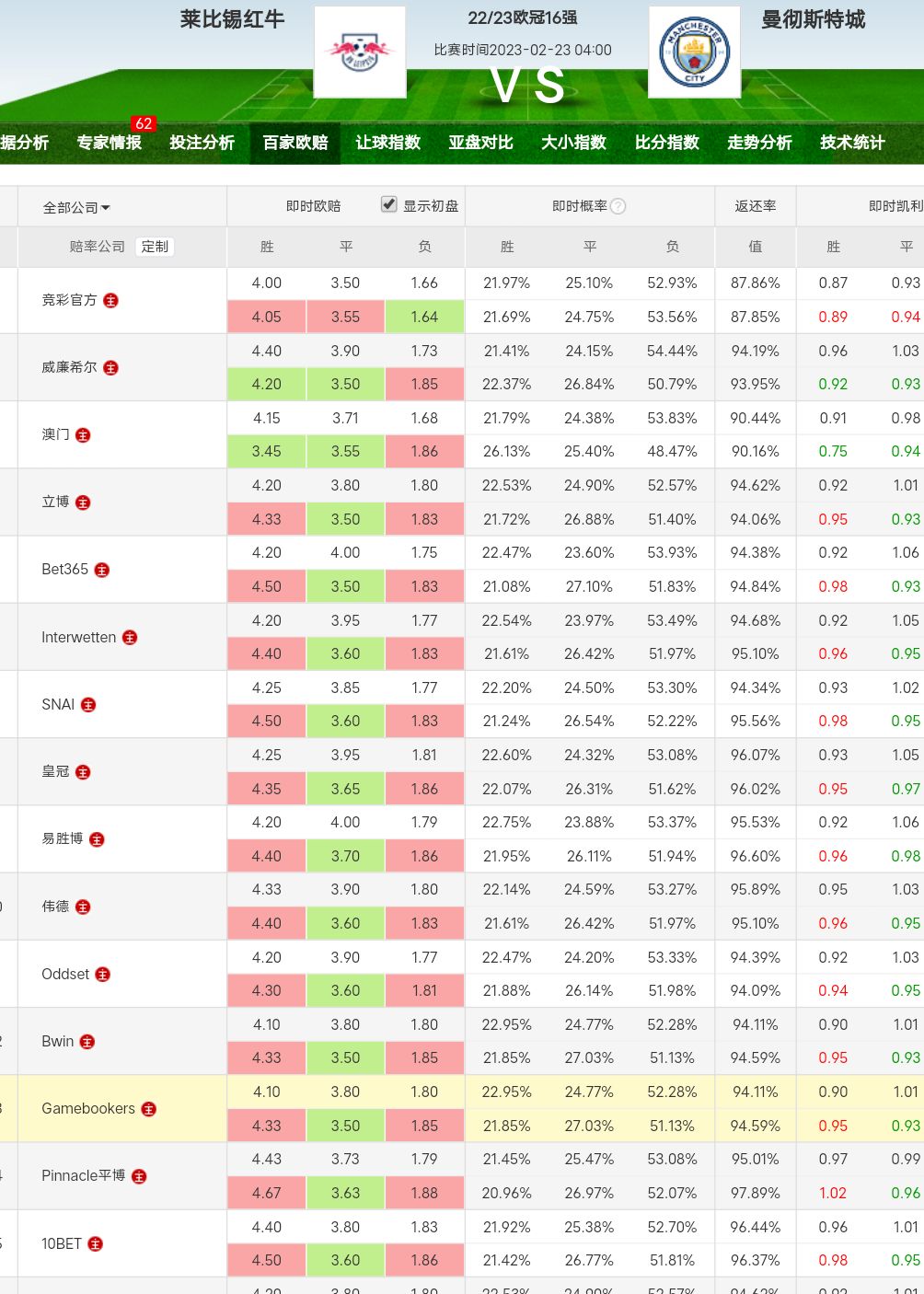Click the SNAI company name
The image size is (924, 1294).
tap(58, 705)
